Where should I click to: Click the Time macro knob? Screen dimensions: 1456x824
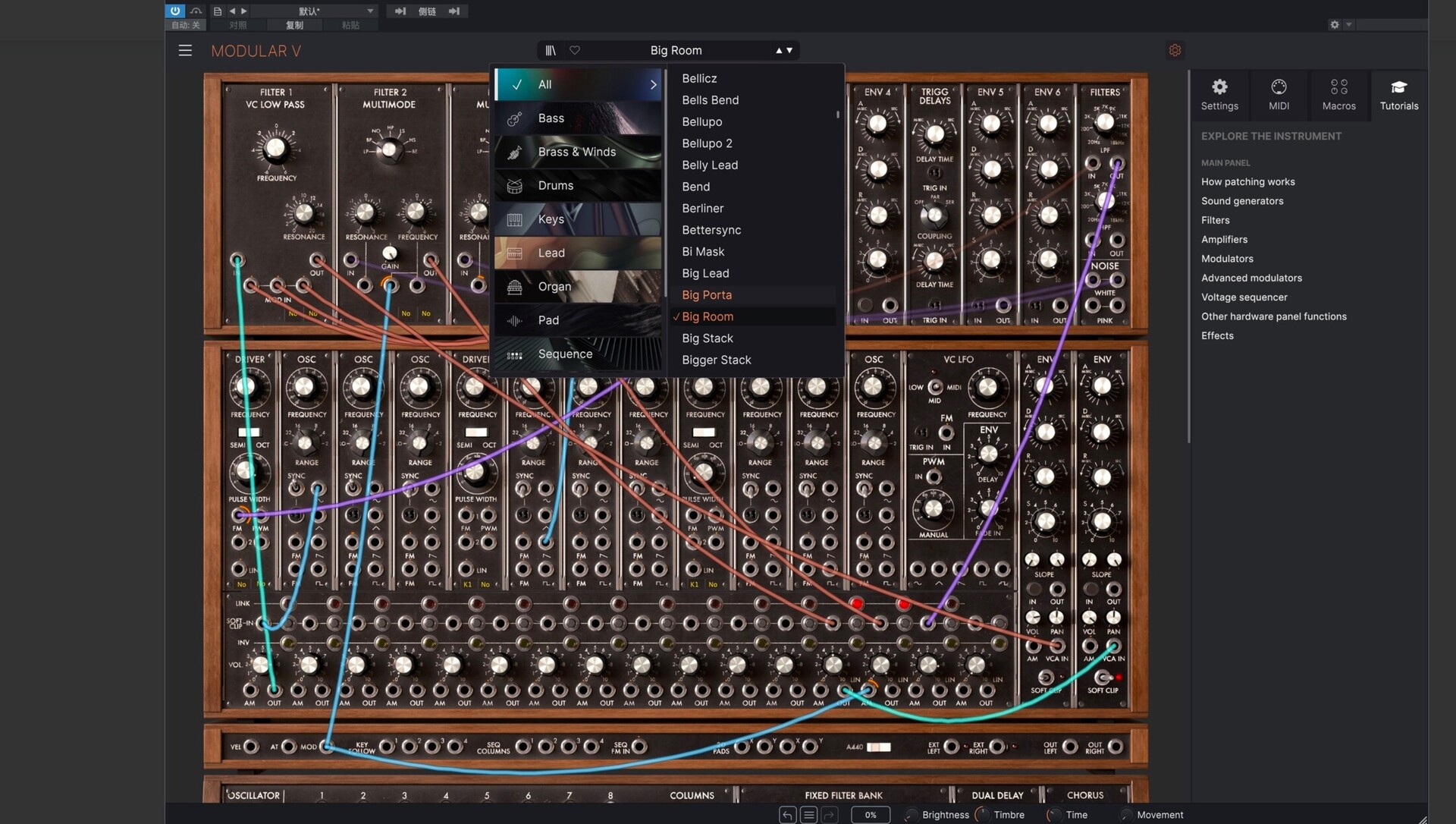(x=1053, y=815)
